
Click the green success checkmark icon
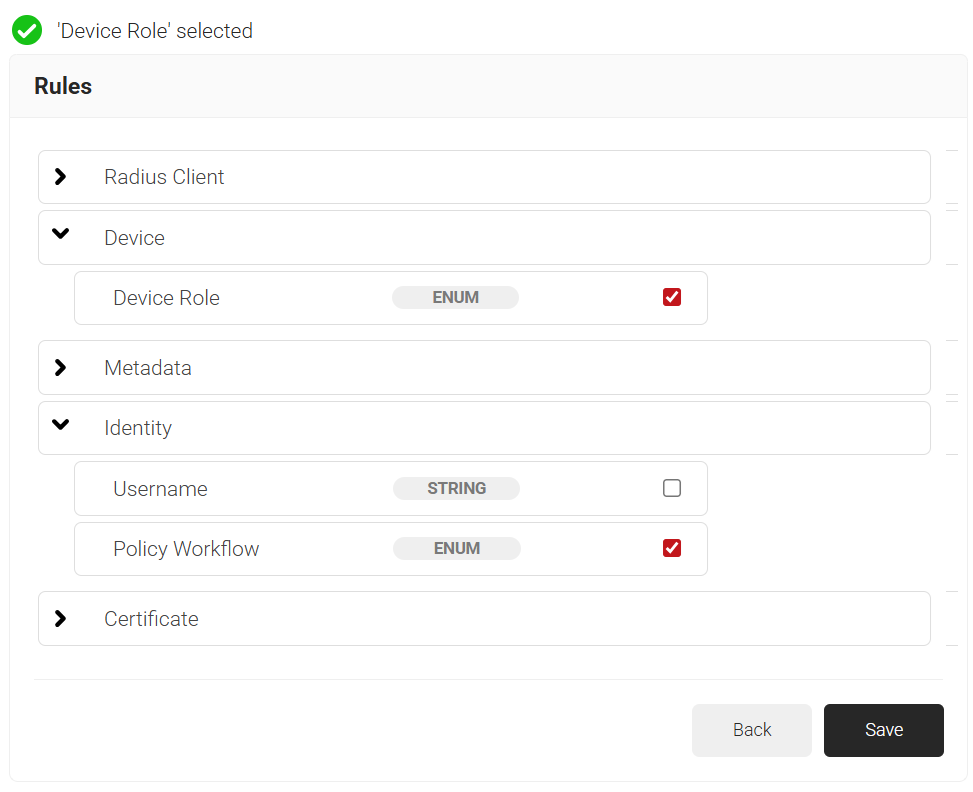tap(27, 31)
